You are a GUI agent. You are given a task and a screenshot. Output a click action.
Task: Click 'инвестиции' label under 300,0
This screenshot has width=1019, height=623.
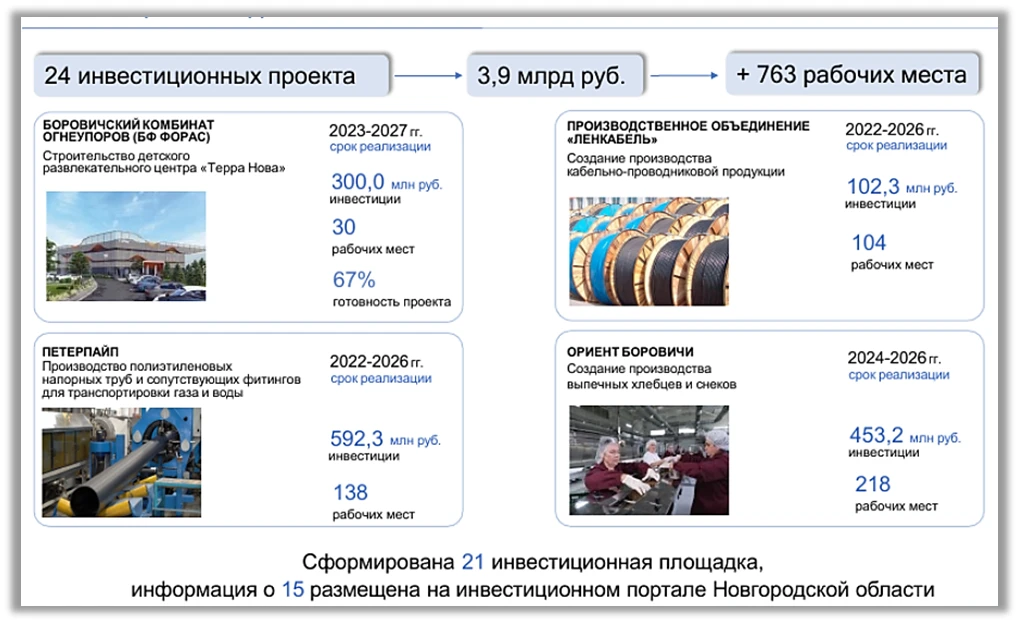tap(365, 199)
